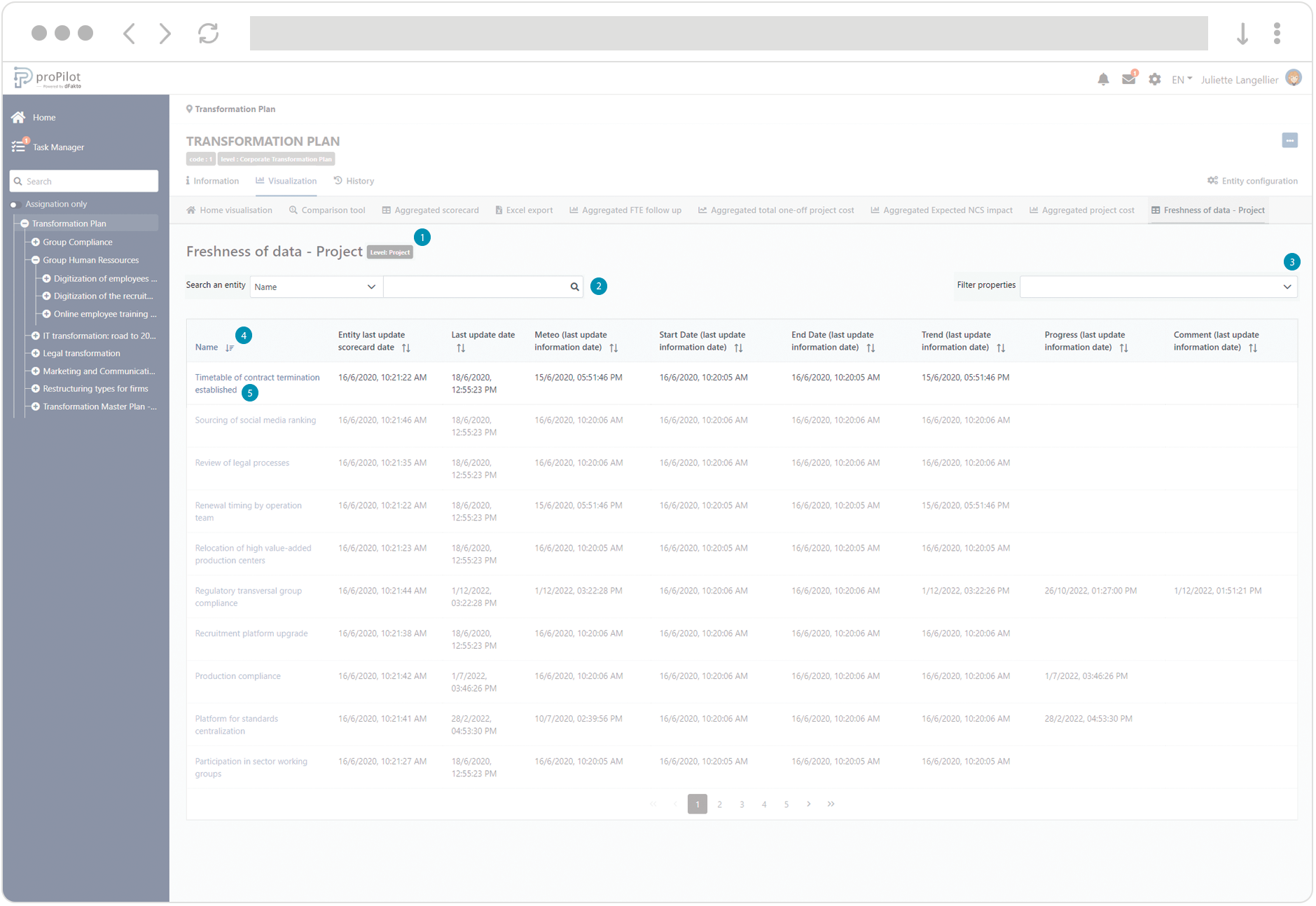This screenshot has width=1316, height=906.
Task: Toggle the Assignation only option
Action: (x=13, y=205)
